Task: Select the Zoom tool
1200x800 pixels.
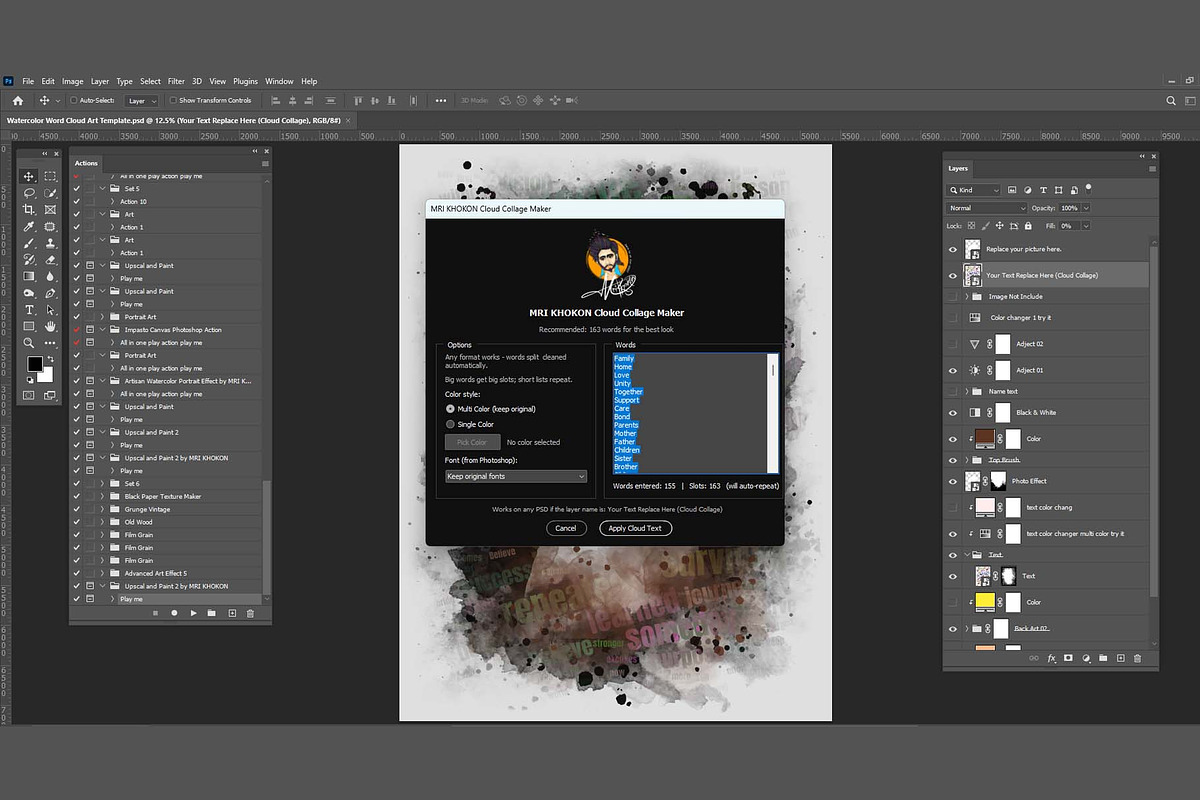Action: 30,343
